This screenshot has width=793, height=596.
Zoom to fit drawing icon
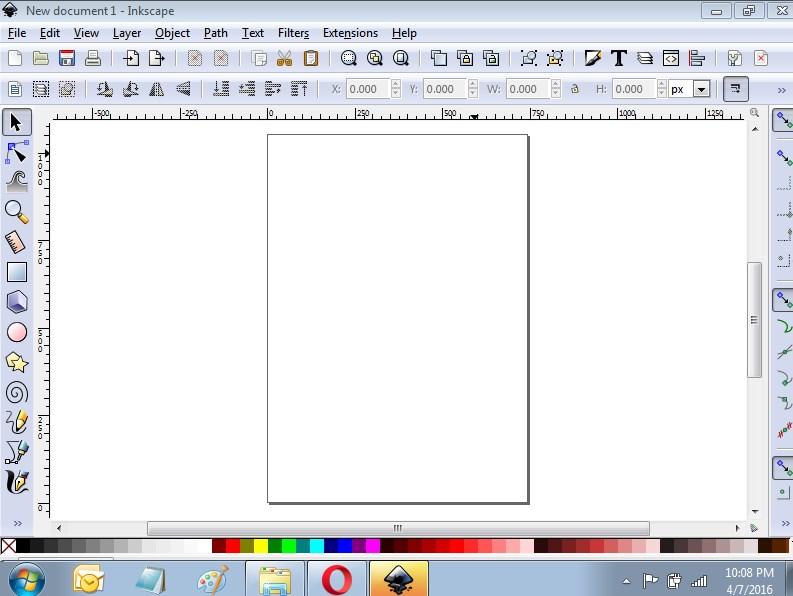coord(375,58)
